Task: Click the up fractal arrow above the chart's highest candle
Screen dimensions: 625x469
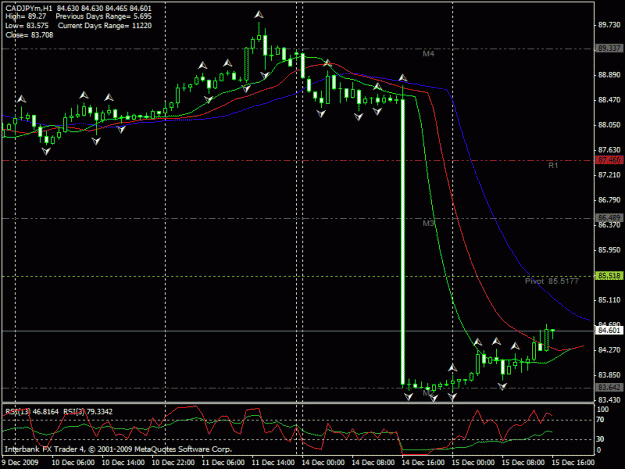Action: click(x=259, y=15)
